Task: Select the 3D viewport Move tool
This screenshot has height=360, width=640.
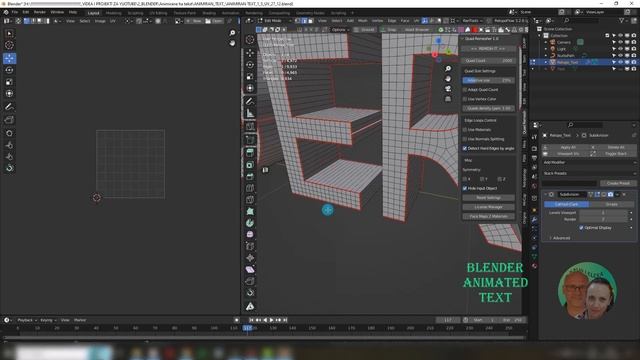Action: pos(250,53)
